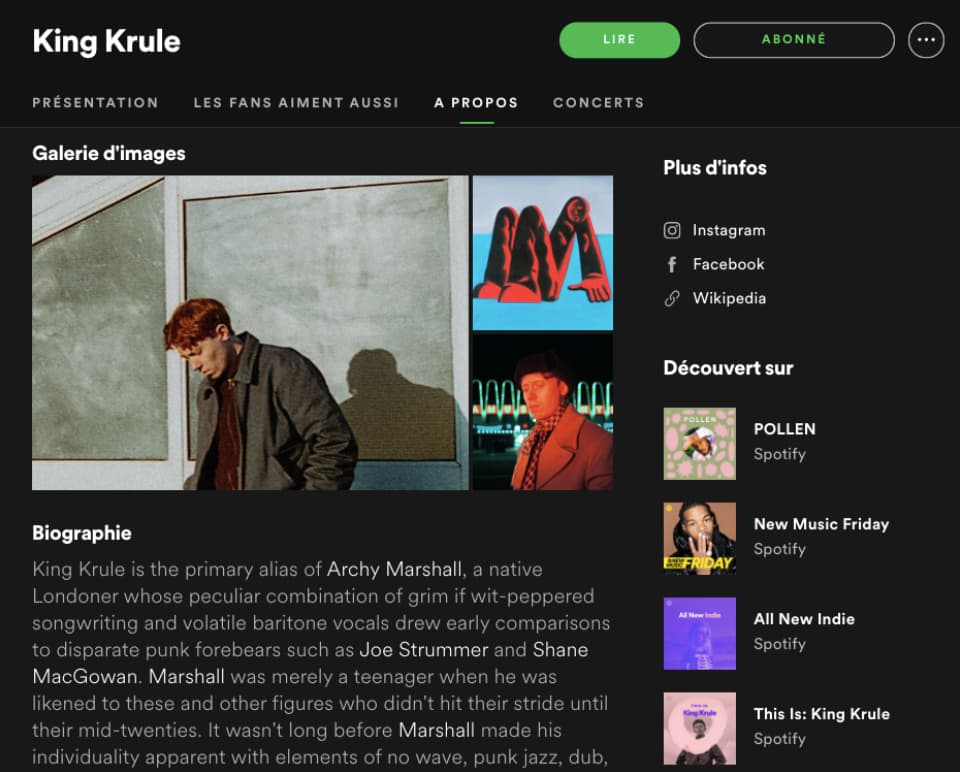Start playback with the LIRE button
Image resolution: width=960 pixels, height=772 pixels.
point(620,40)
